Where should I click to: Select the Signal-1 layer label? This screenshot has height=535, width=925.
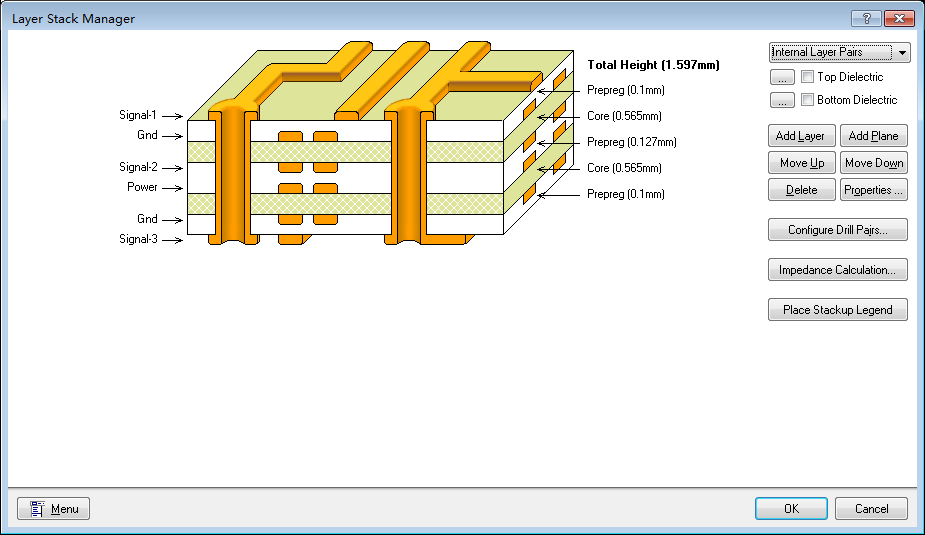click(139, 116)
